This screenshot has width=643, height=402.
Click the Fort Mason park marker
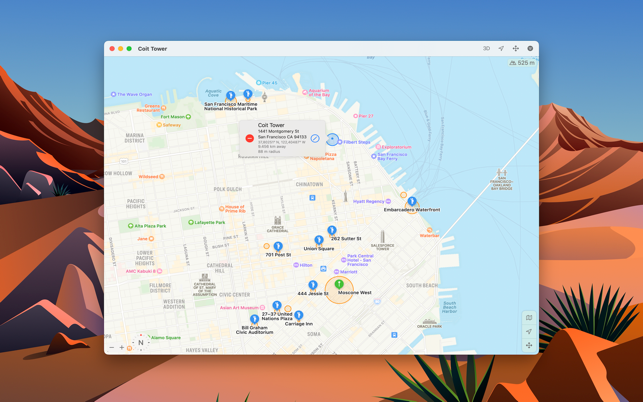click(x=189, y=117)
